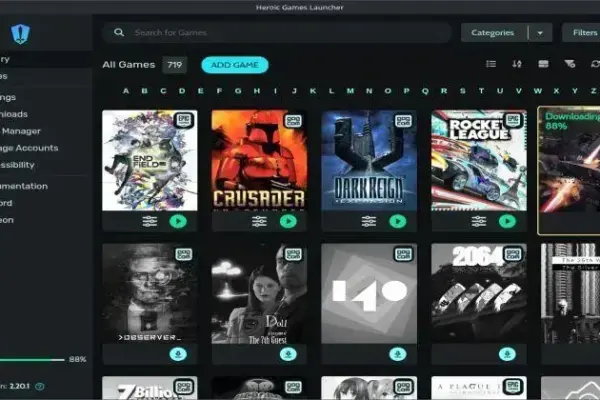The height and width of the screenshot is (400, 600).
Task: Open the Dark Reign game cover
Action: click(369, 160)
